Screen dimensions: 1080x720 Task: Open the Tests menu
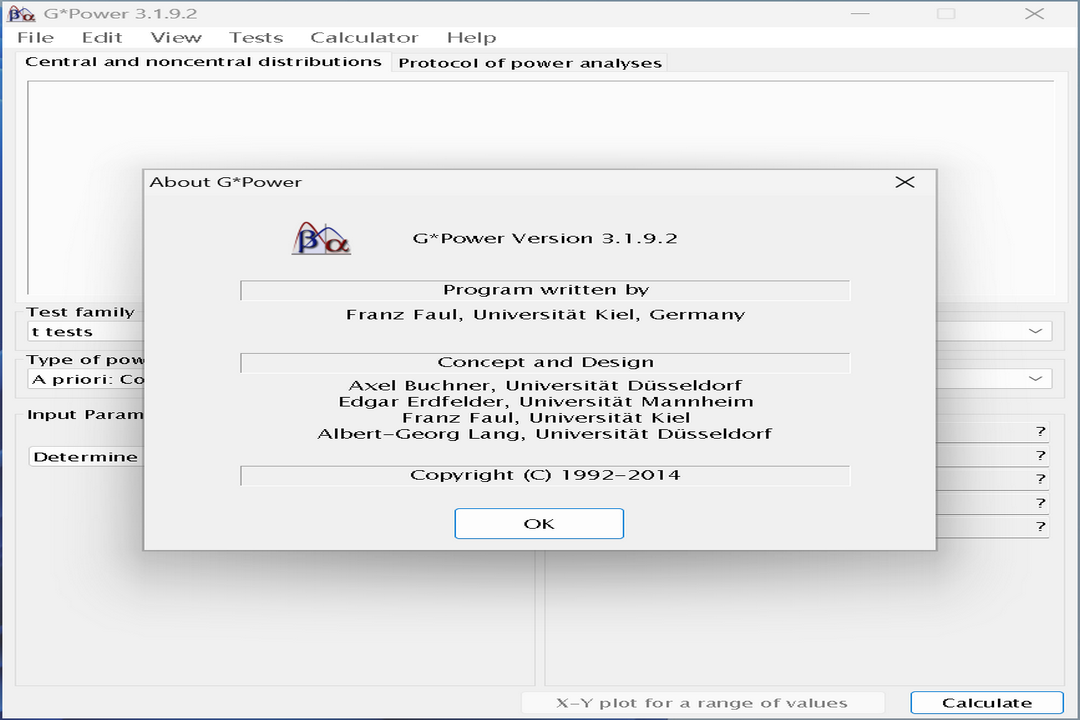[256, 37]
